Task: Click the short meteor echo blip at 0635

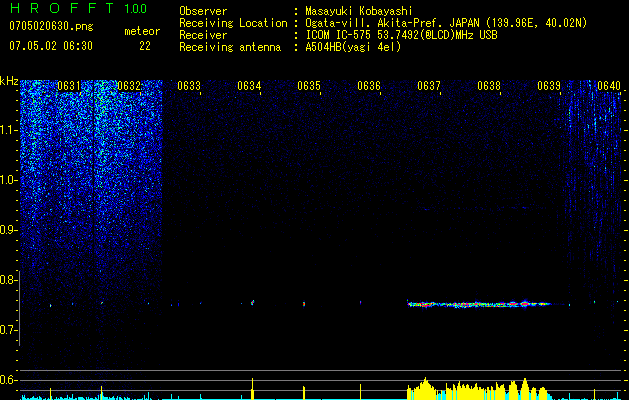Action: click(304, 304)
